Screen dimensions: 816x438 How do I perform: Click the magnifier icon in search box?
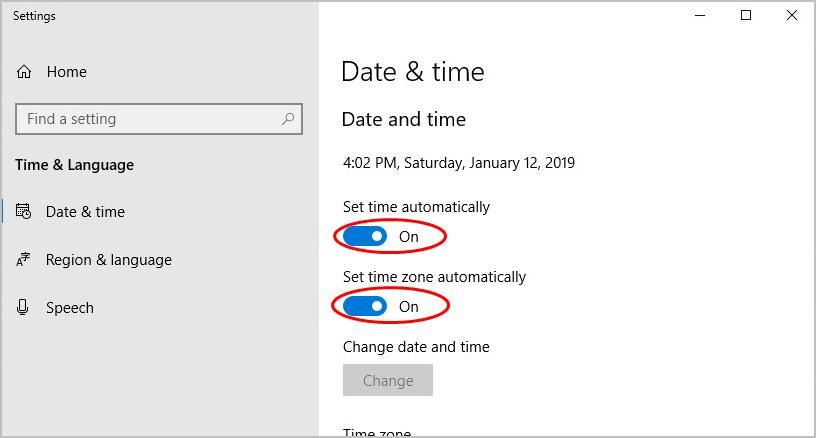(288, 119)
